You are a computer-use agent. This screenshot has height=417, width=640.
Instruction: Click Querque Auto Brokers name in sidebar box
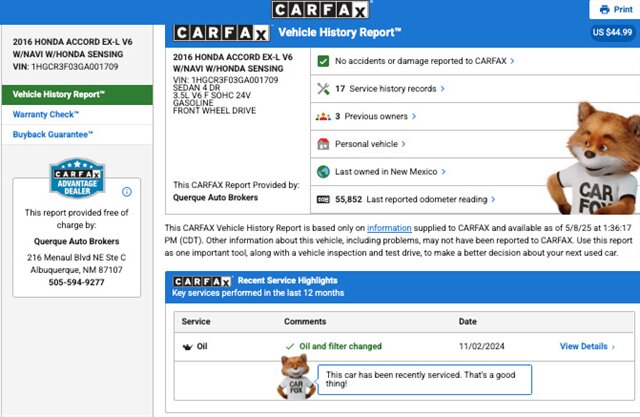point(76,242)
